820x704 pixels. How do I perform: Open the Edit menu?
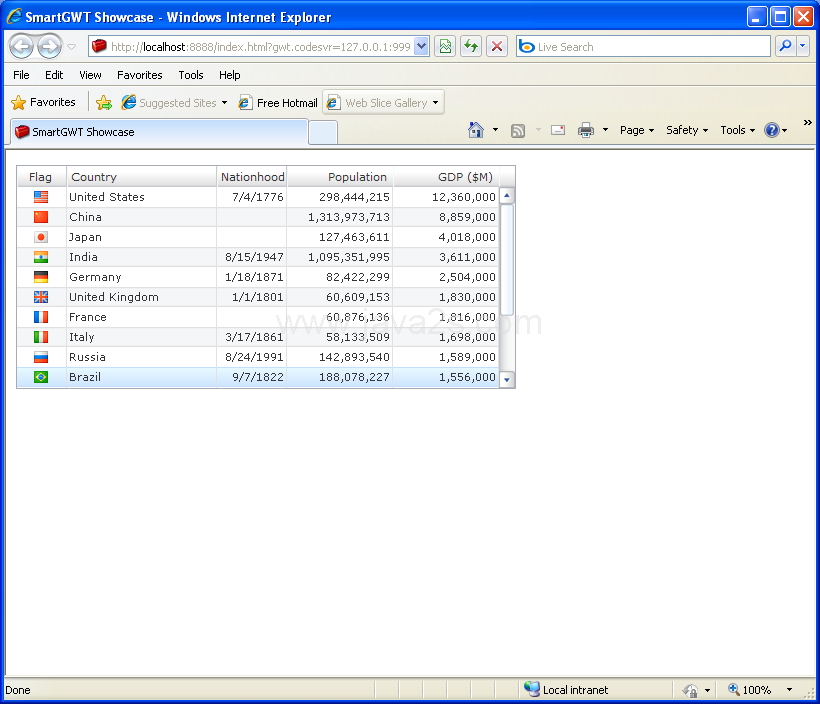[54, 75]
